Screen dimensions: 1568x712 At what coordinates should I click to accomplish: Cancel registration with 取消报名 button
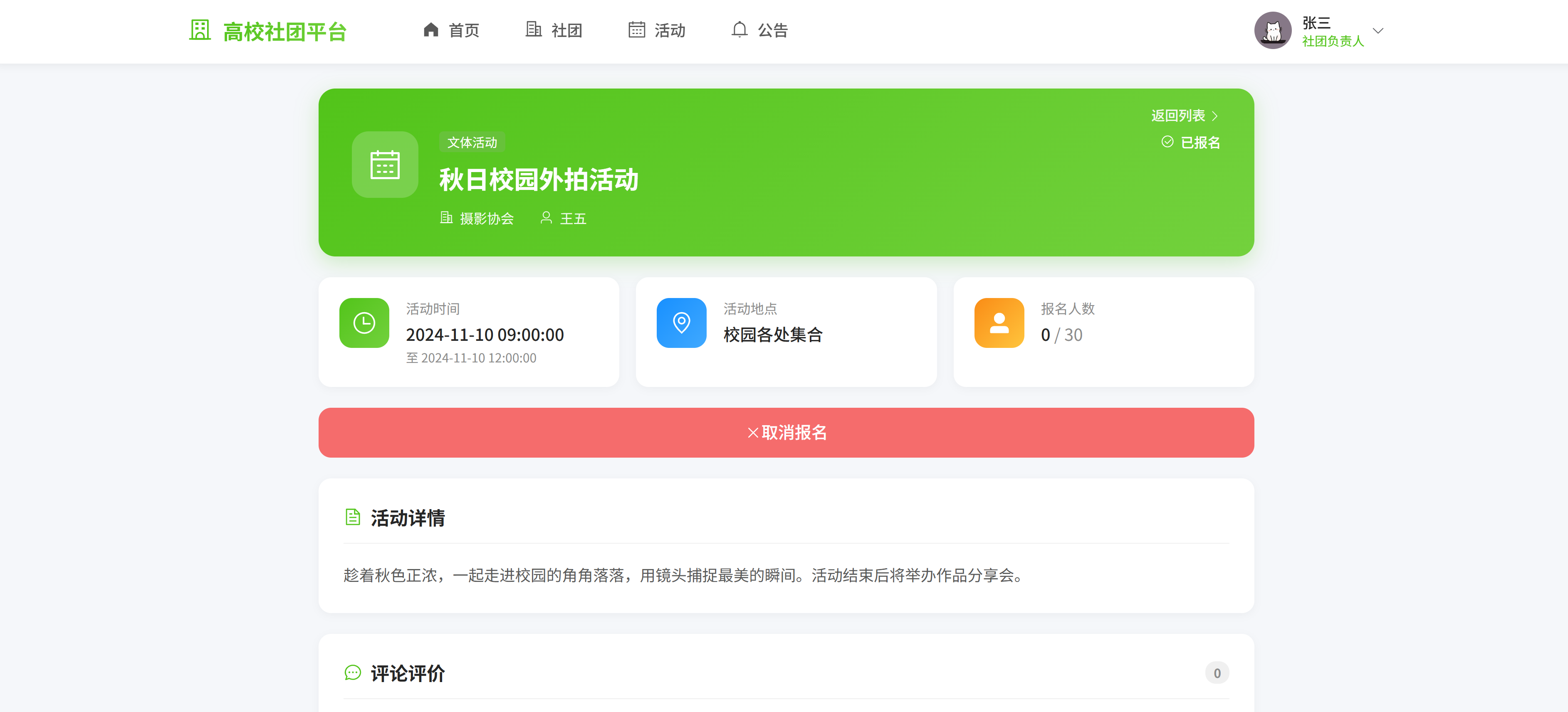click(786, 432)
